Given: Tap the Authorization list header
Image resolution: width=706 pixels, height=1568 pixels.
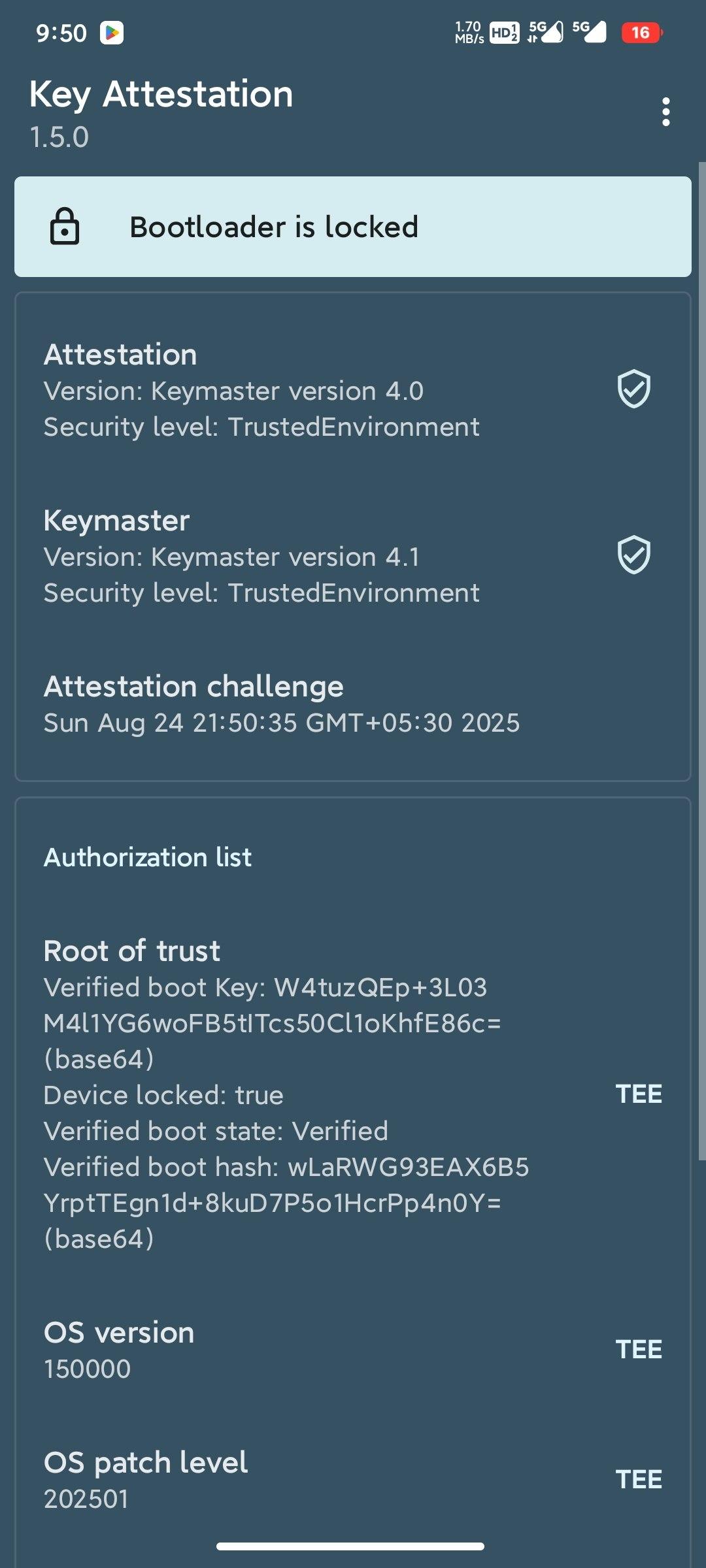Looking at the screenshot, I should point(148,857).
